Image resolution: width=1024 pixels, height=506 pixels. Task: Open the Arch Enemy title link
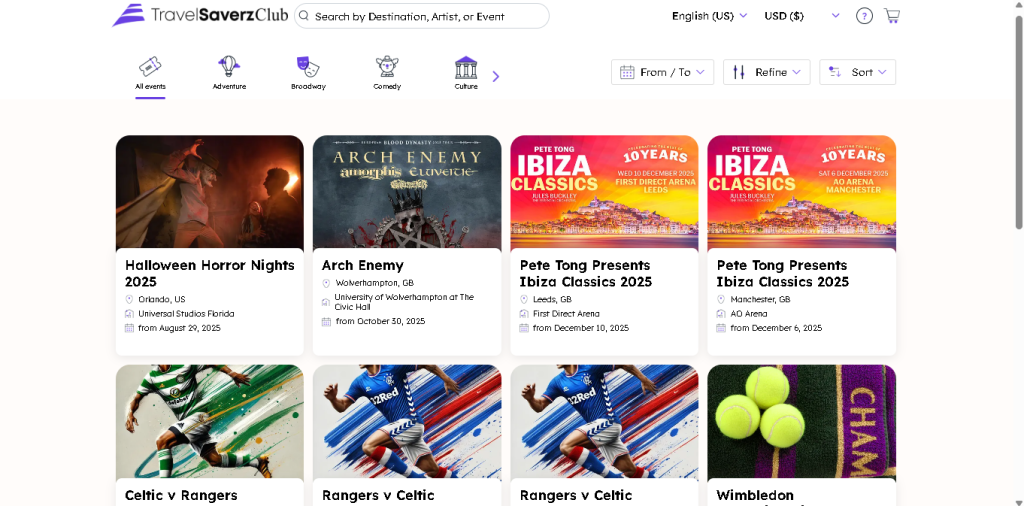[x=362, y=265]
